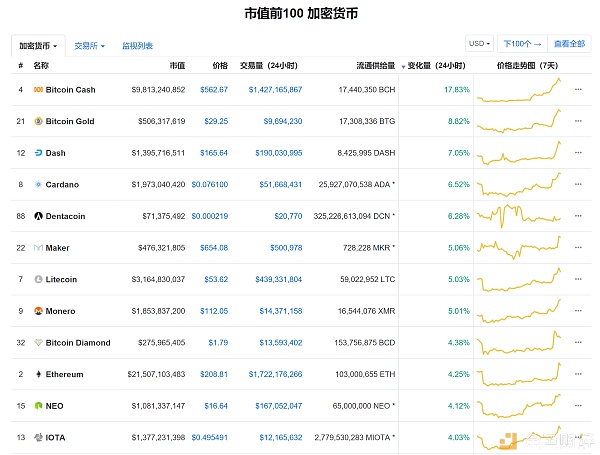View Dentacoin 7-day price chart
Image resolution: width=600 pixels, height=455 pixels.
(x=519, y=216)
